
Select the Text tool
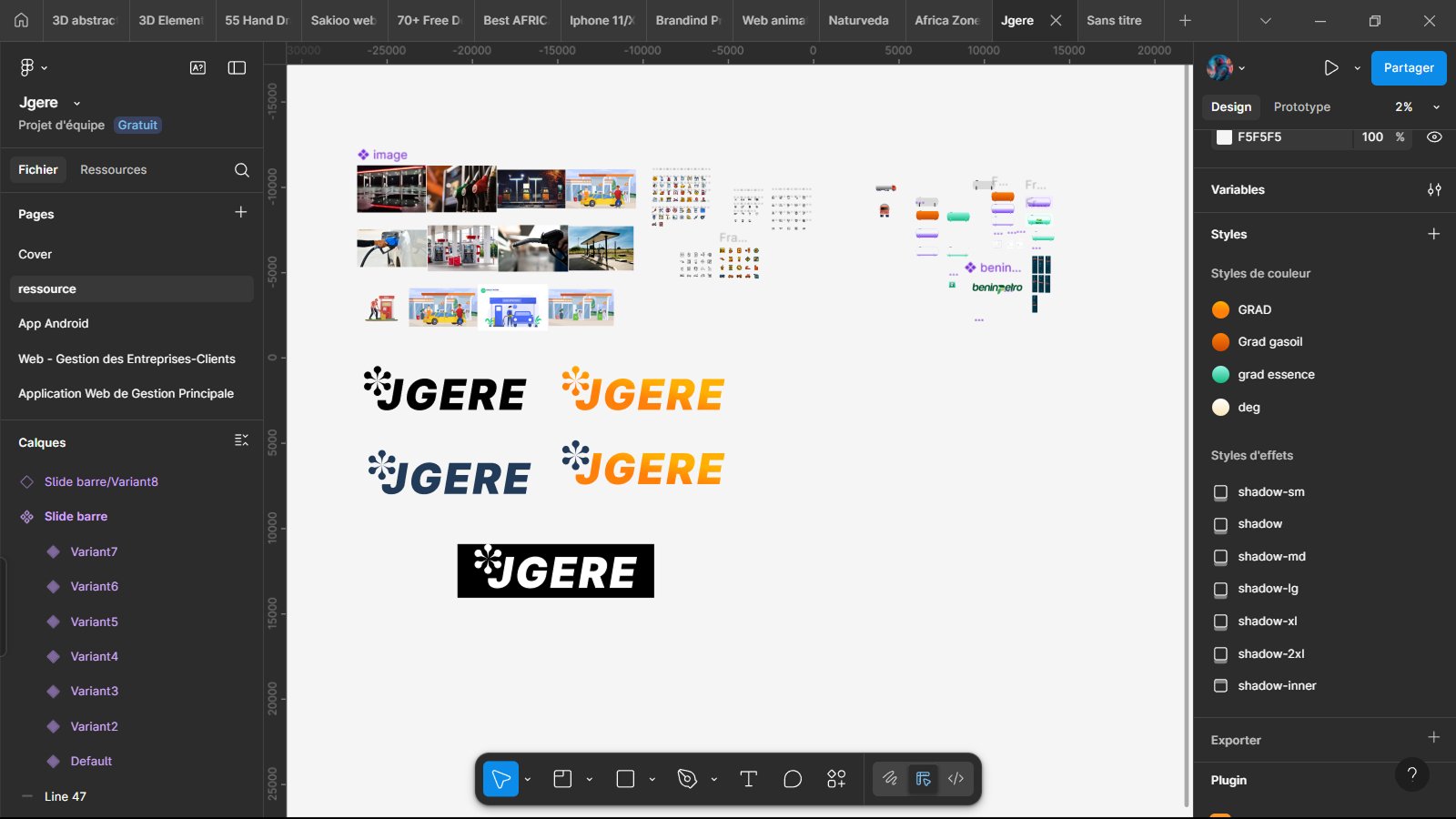click(x=748, y=779)
